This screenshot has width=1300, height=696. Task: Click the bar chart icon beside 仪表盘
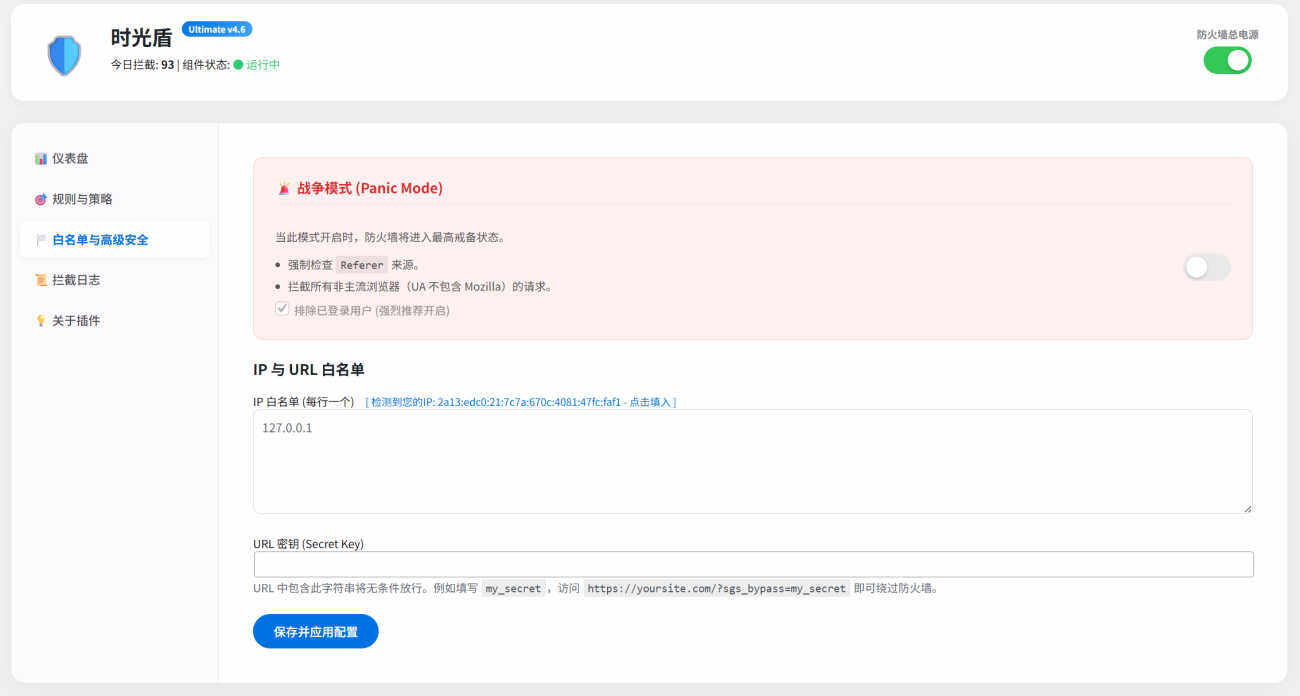pyautogui.click(x=41, y=159)
